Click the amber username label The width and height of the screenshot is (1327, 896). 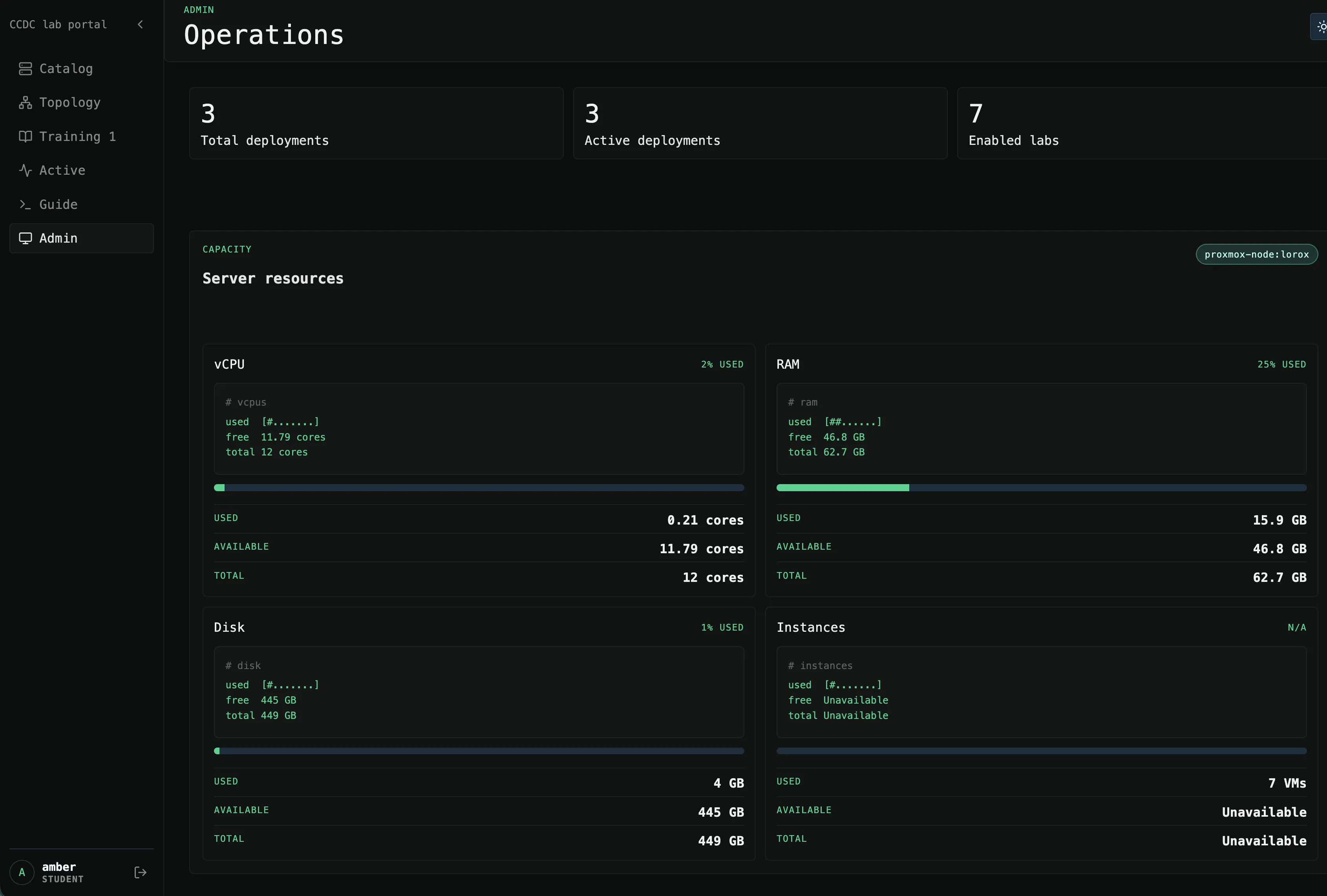click(x=59, y=867)
